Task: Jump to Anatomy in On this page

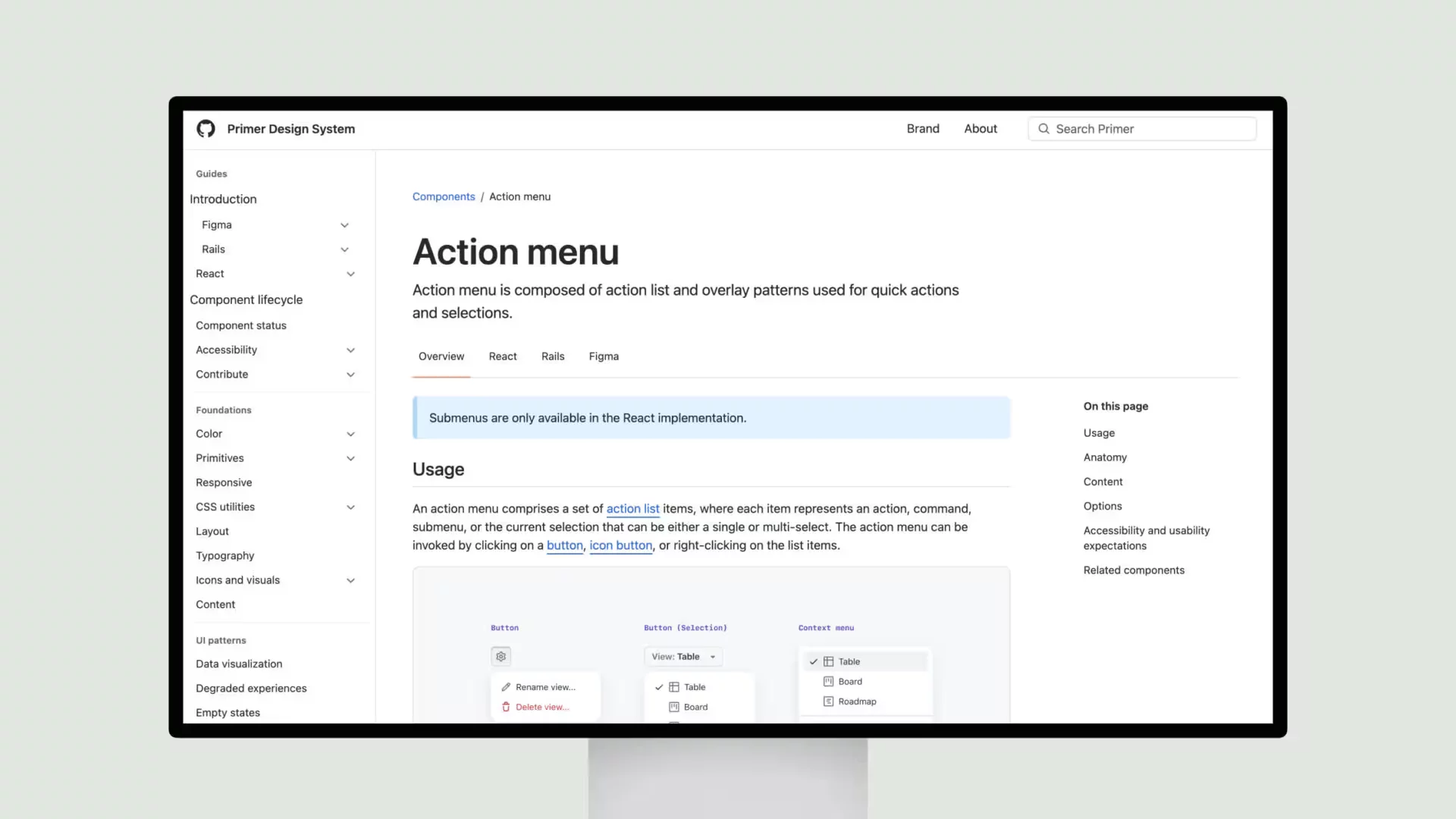Action: click(x=1105, y=457)
